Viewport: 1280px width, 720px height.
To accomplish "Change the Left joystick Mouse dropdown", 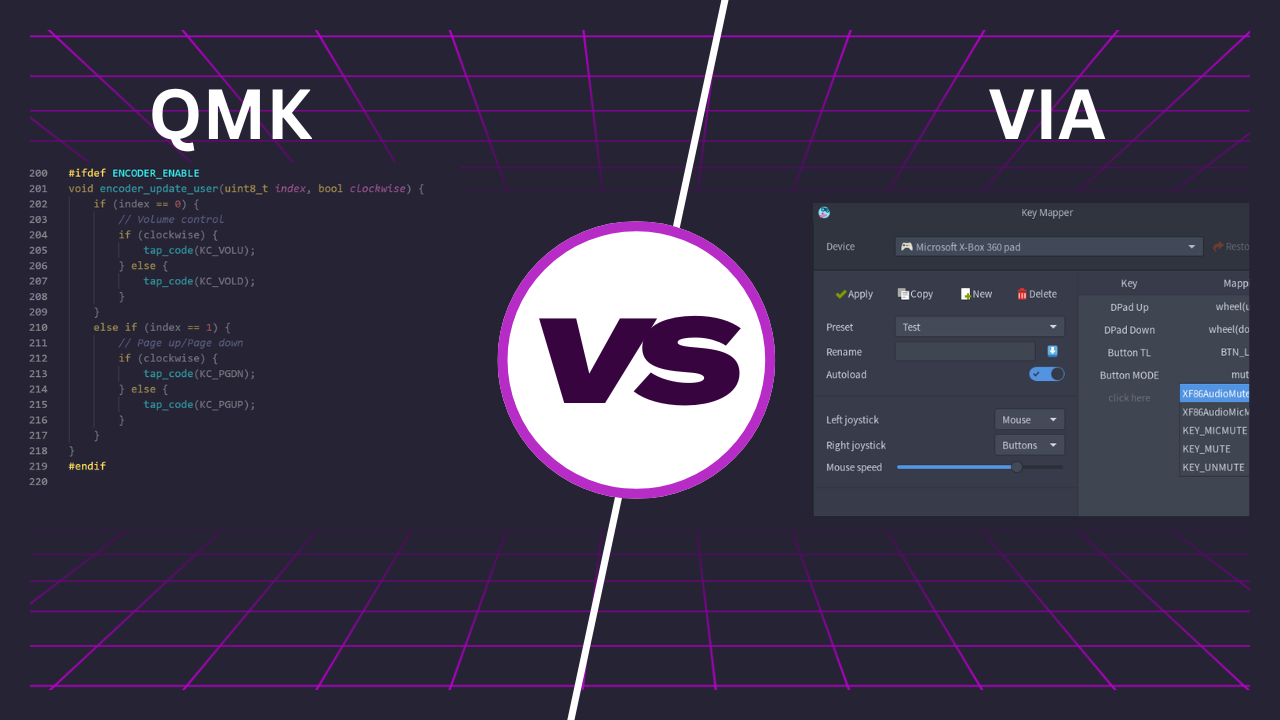I will 1029,419.
